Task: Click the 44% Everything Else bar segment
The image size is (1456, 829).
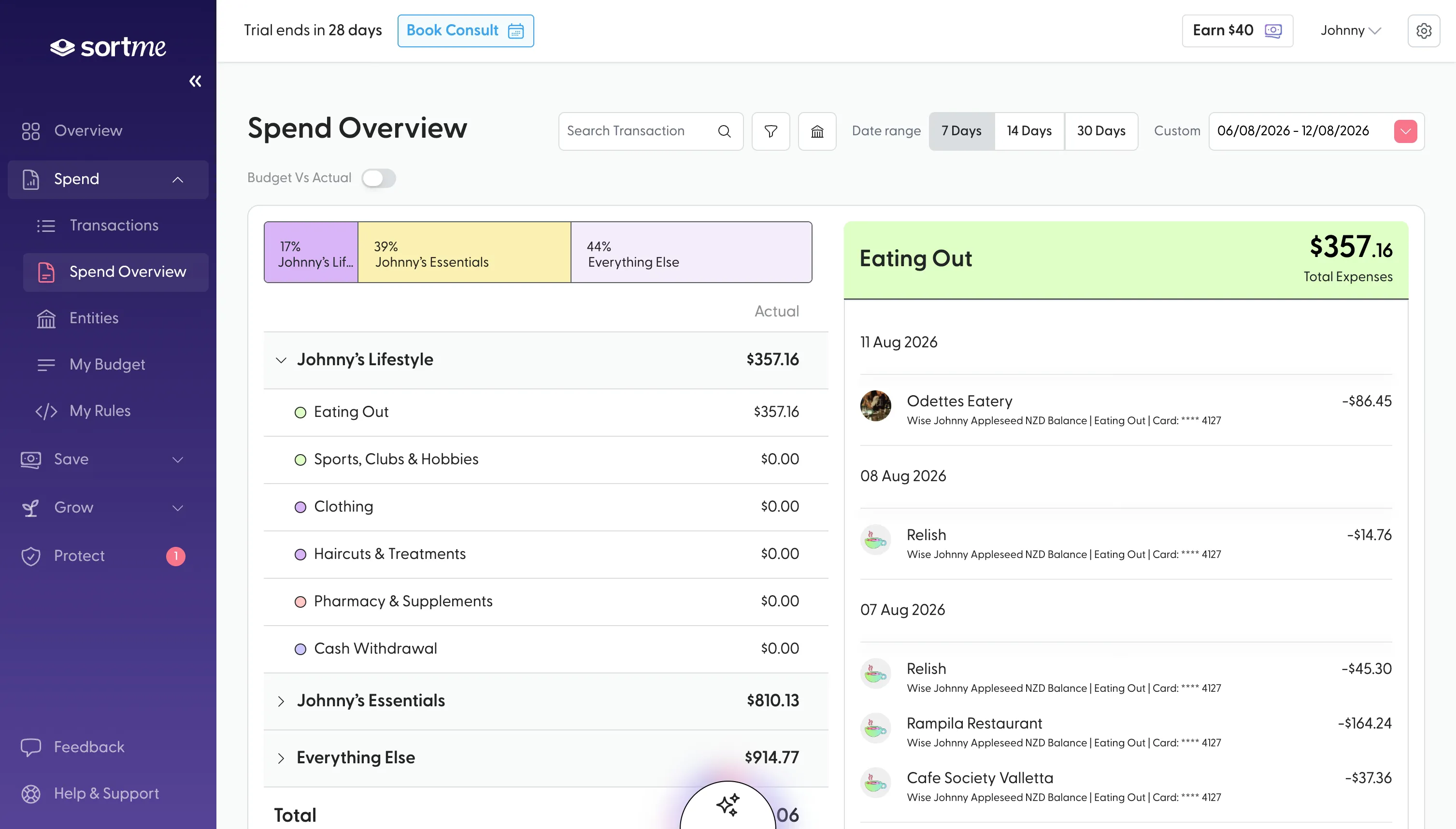Action: coord(691,252)
